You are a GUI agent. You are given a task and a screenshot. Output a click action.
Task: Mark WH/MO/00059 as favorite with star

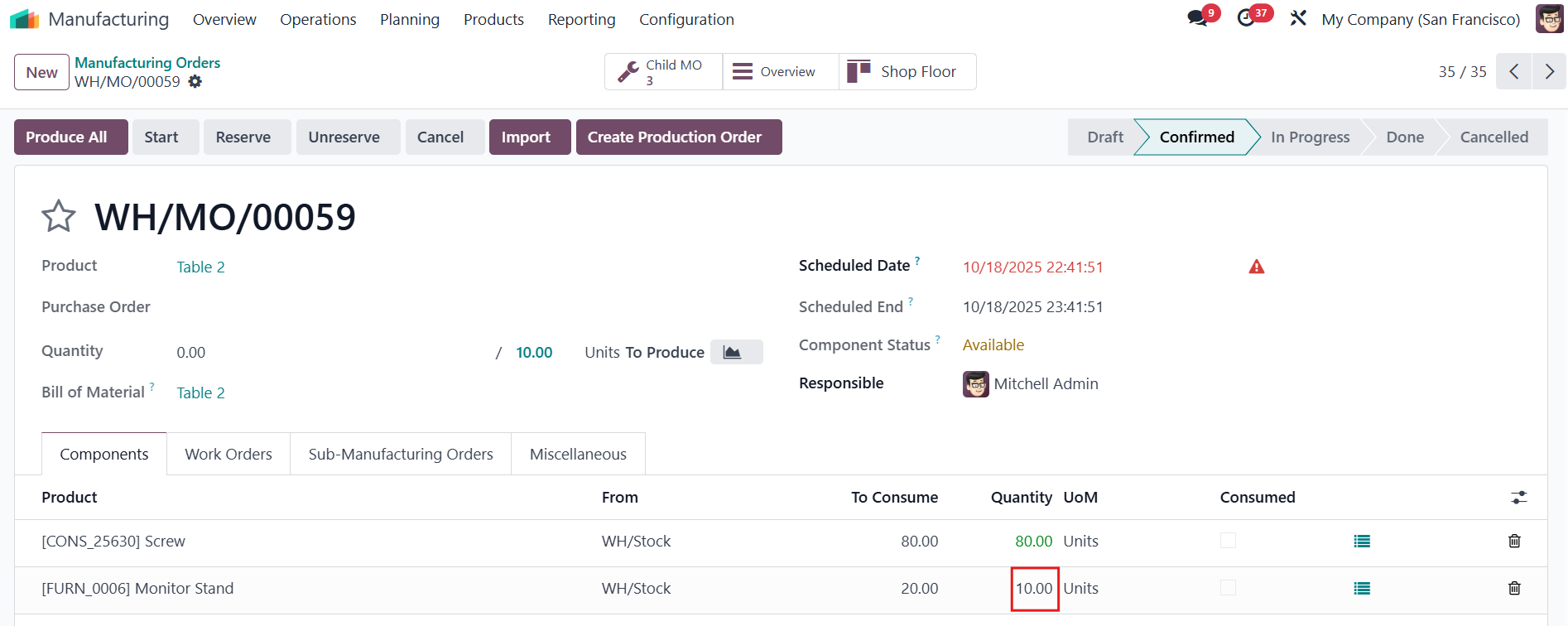pos(59,217)
